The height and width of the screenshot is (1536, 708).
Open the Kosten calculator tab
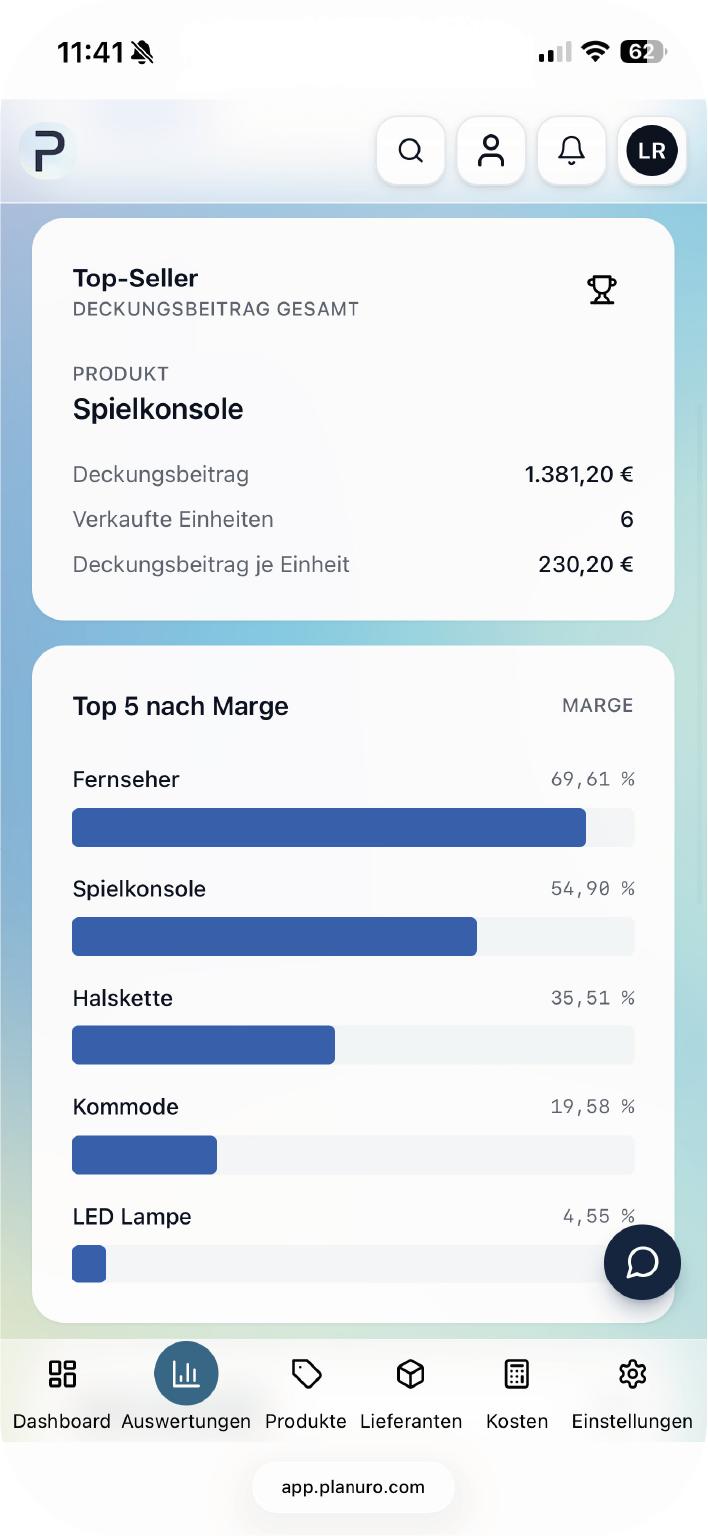pos(517,1392)
